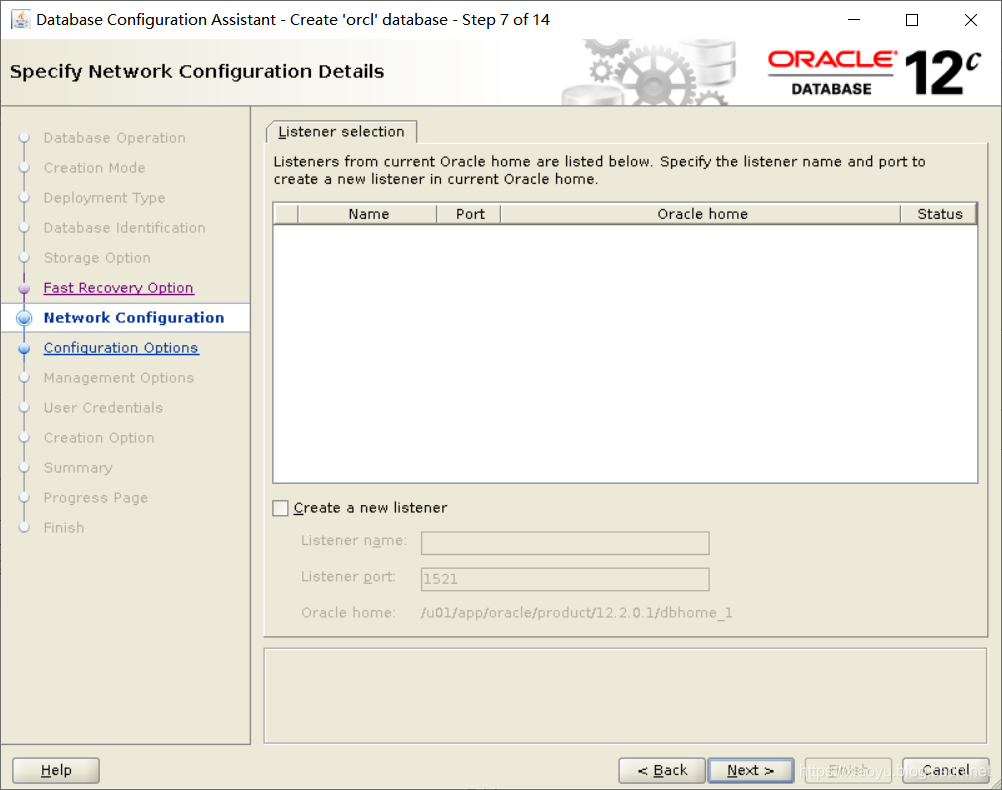Select the Network Configuration step
1002x790 pixels.
point(134,318)
